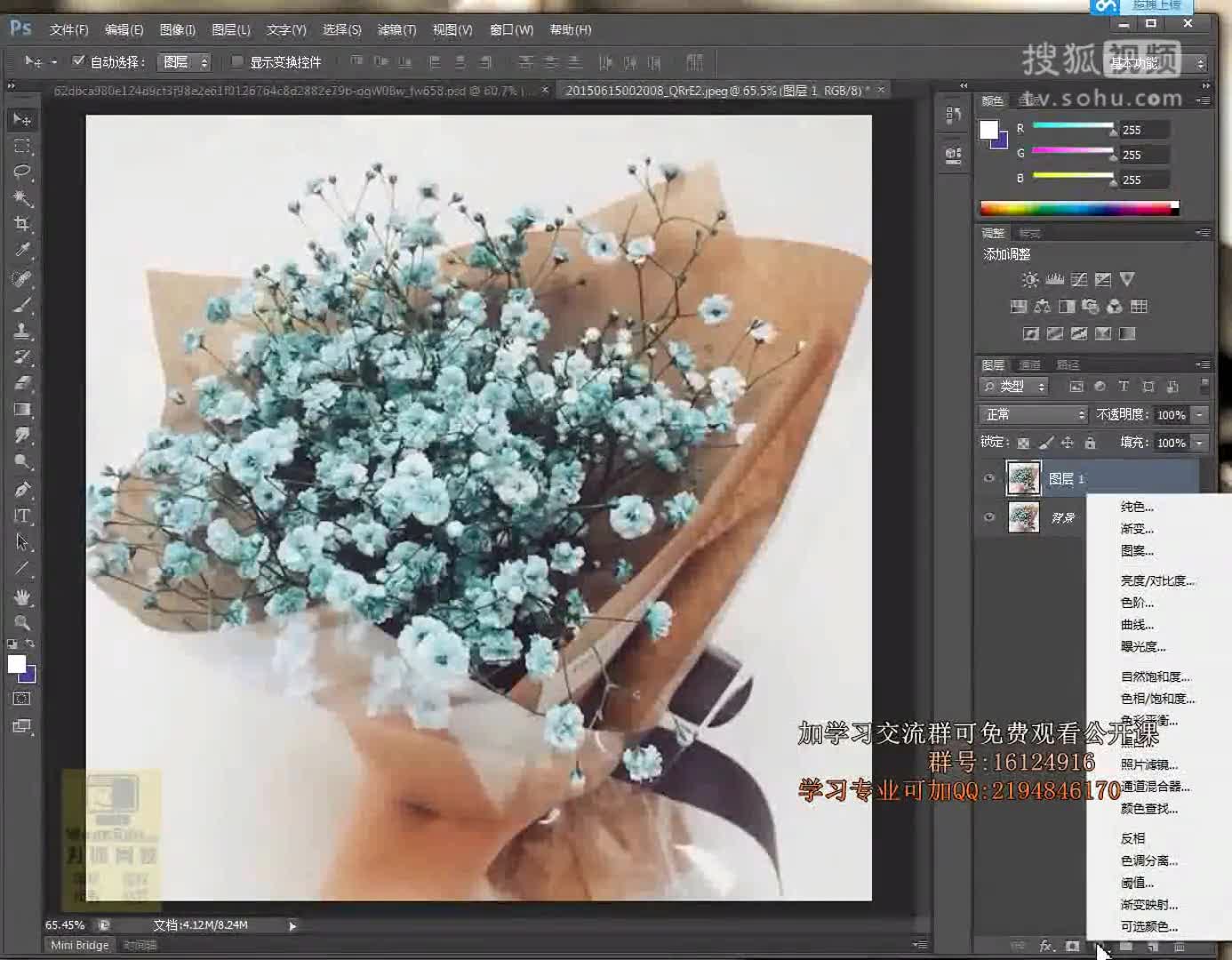The height and width of the screenshot is (960, 1232).
Task: Select the Clone Stamp tool
Action: (21, 331)
